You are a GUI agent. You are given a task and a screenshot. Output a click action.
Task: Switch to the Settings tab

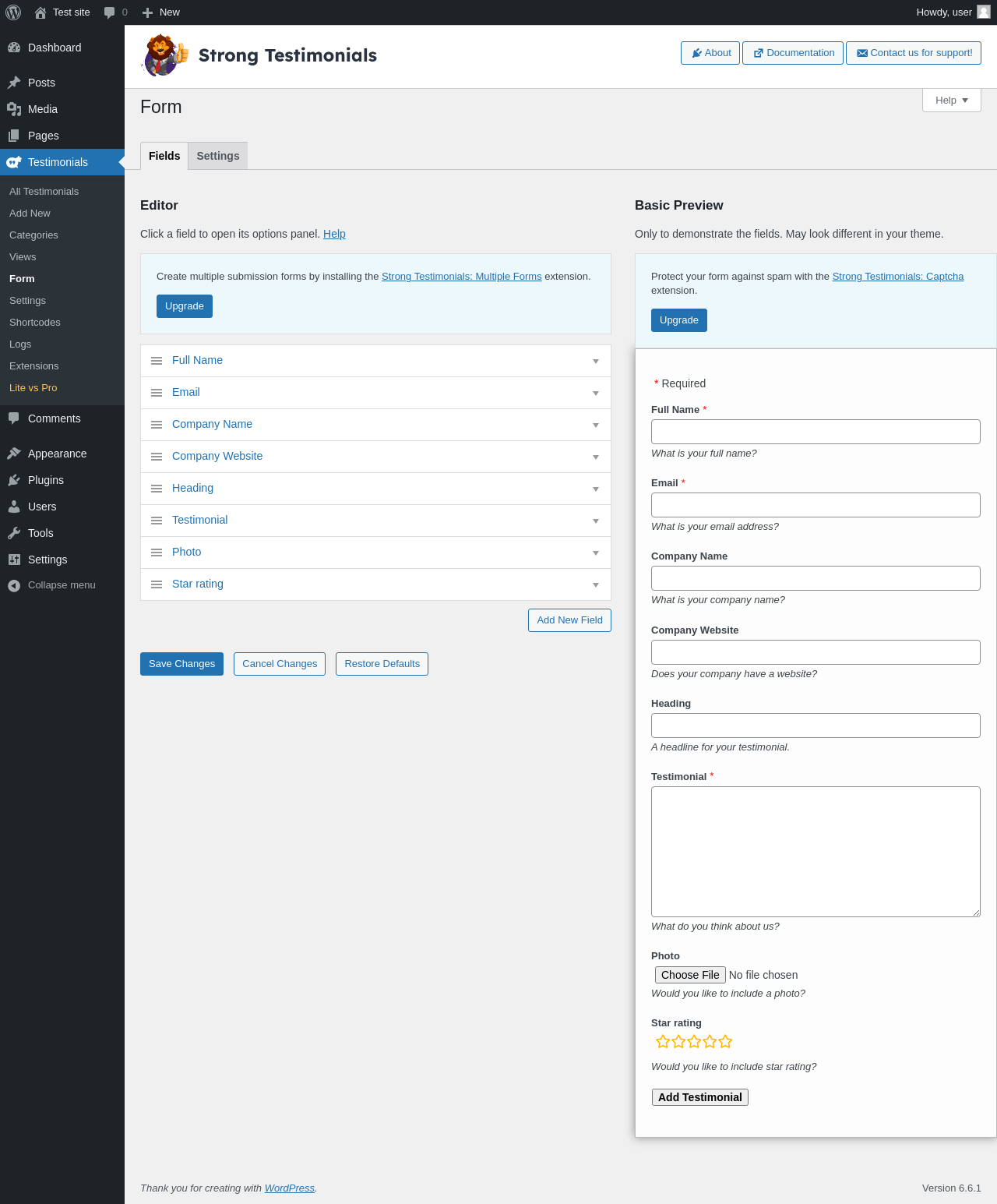218,156
